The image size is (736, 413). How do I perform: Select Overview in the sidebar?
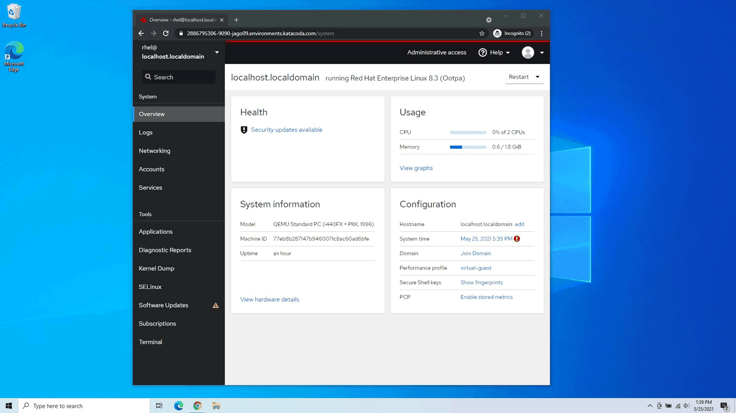(x=179, y=114)
